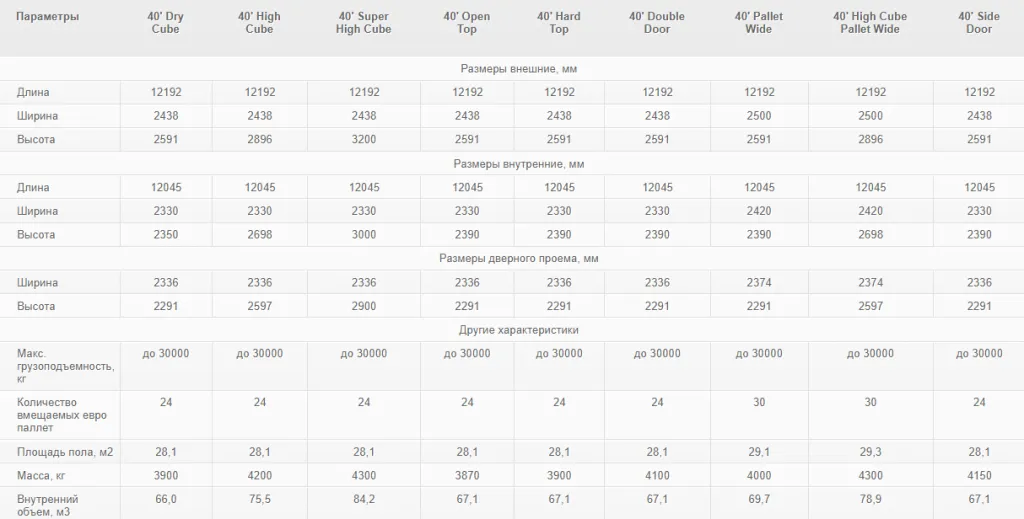Click the Площадь пола, м2 row label
Screen dimensions: 1024x519
coord(65,452)
